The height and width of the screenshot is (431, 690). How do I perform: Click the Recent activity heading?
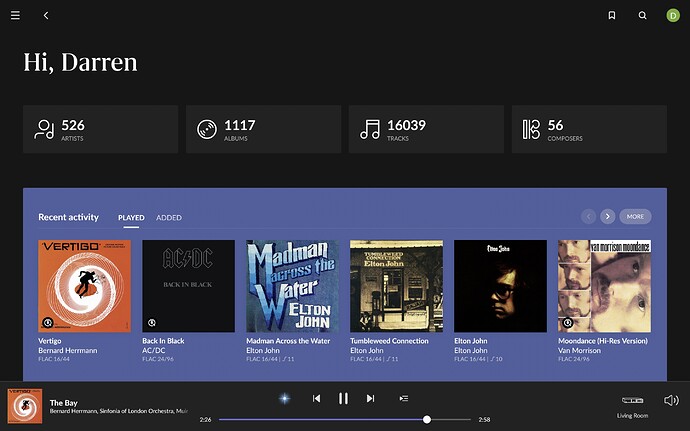[x=68, y=217]
